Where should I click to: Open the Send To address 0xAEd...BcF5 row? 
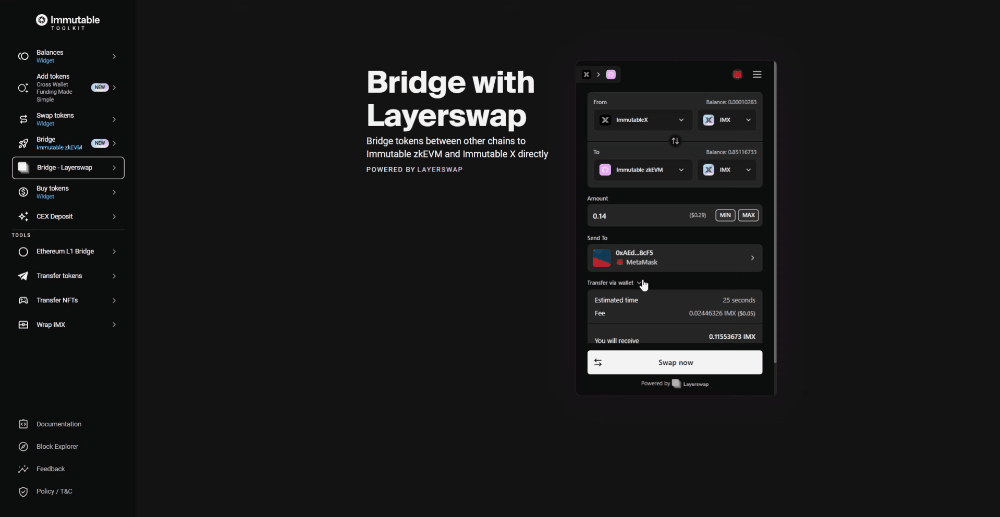click(x=675, y=258)
